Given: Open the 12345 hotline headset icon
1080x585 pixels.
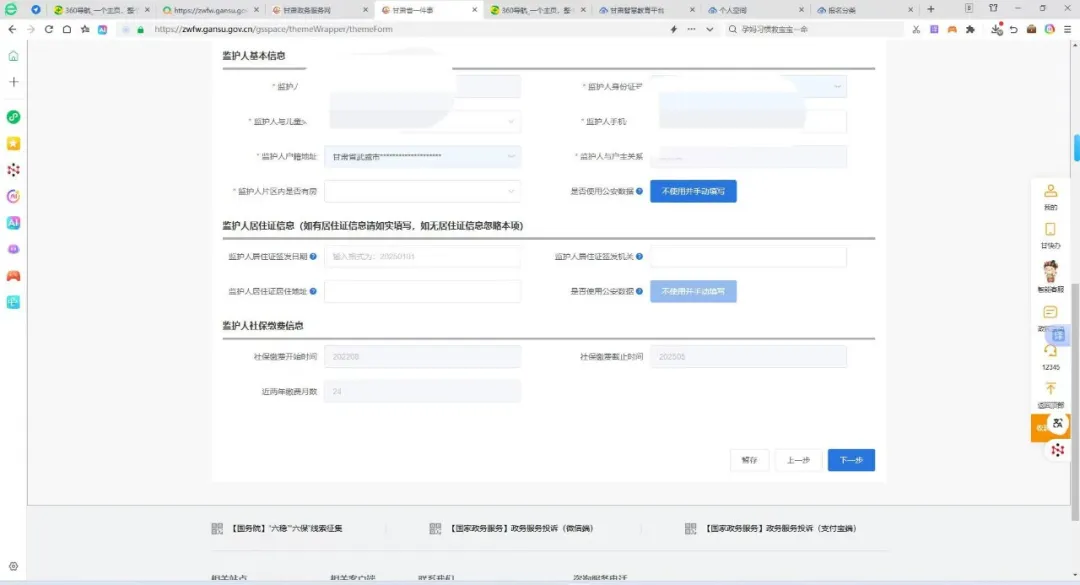Looking at the screenshot, I should coord(1050,351).
